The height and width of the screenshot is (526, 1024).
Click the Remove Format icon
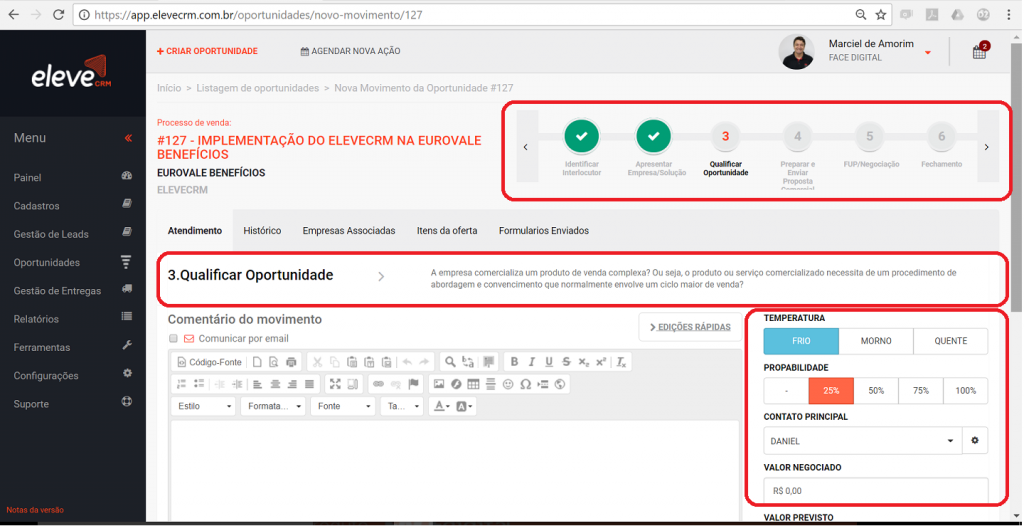click(x=621, y=362)
